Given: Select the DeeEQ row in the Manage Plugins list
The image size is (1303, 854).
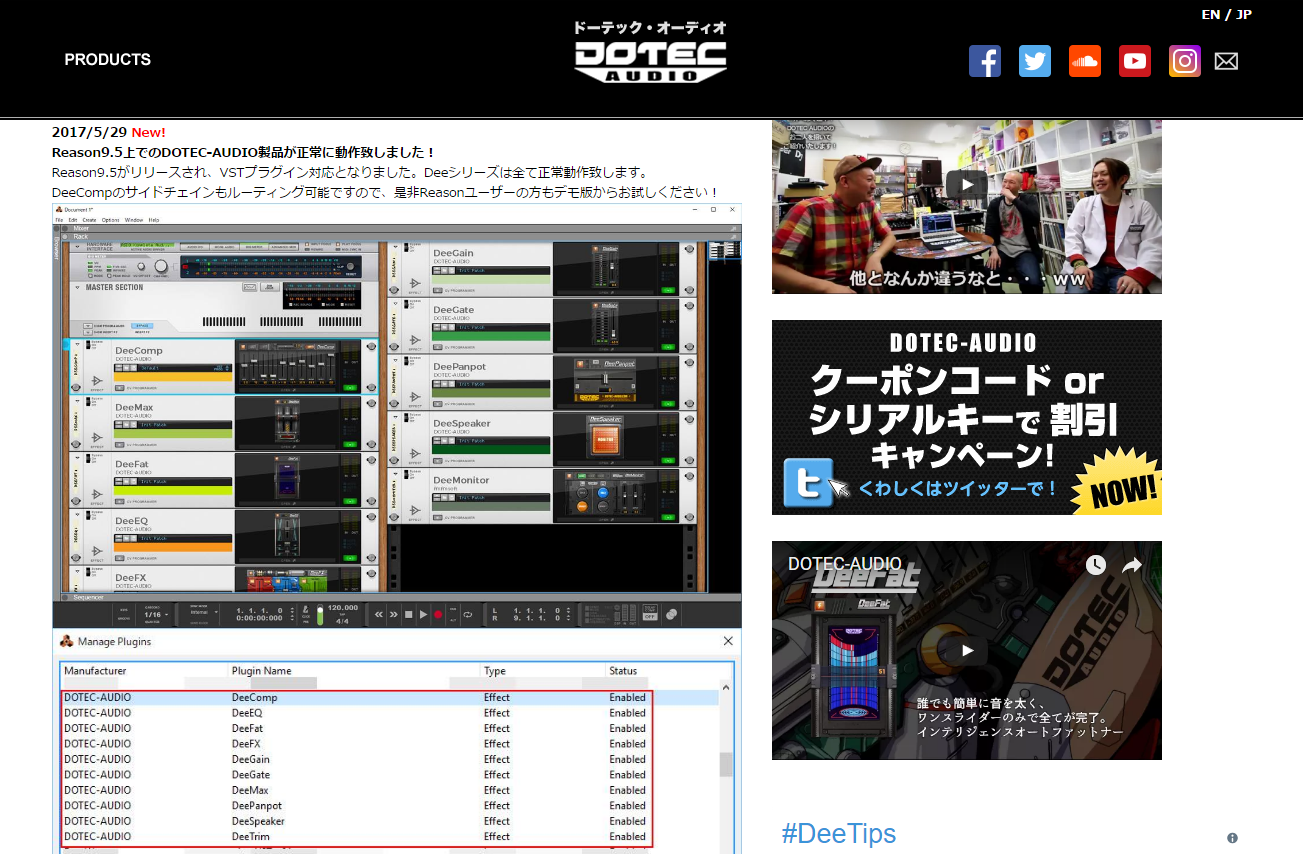Looking at the screenshot, I should coord(390,713).
